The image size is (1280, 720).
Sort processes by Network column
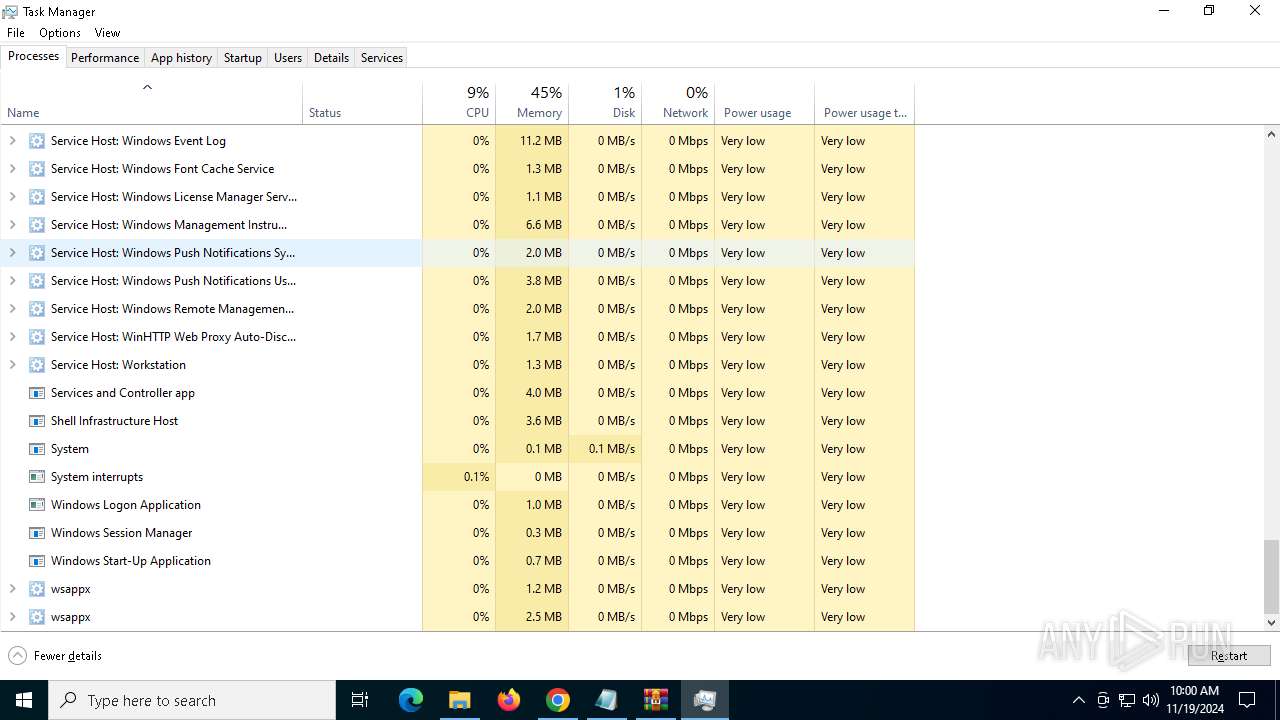pyautogui.click(x=678, y=101)
